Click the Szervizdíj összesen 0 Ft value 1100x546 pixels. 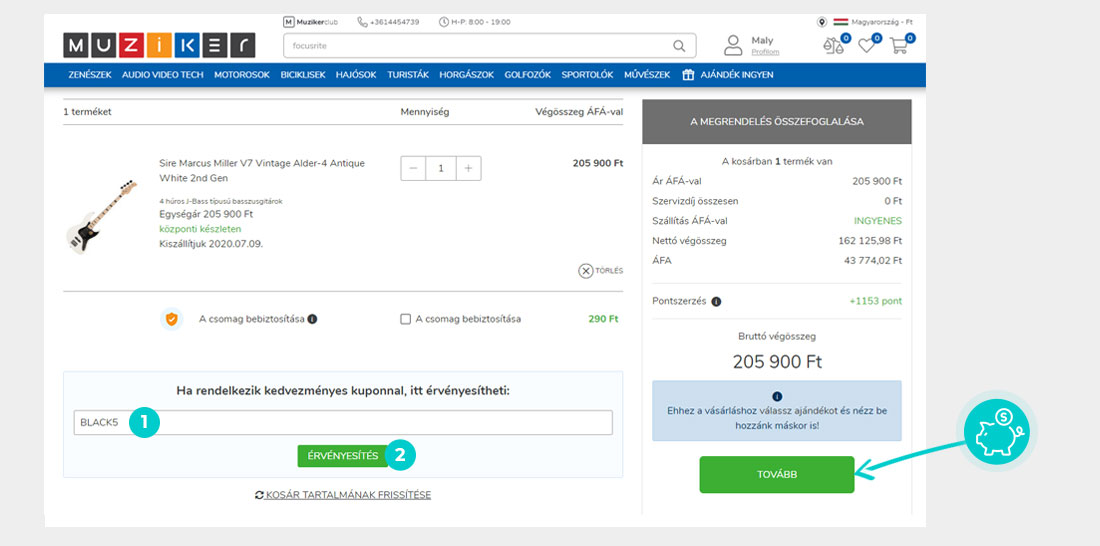click(x=893, y=201)
